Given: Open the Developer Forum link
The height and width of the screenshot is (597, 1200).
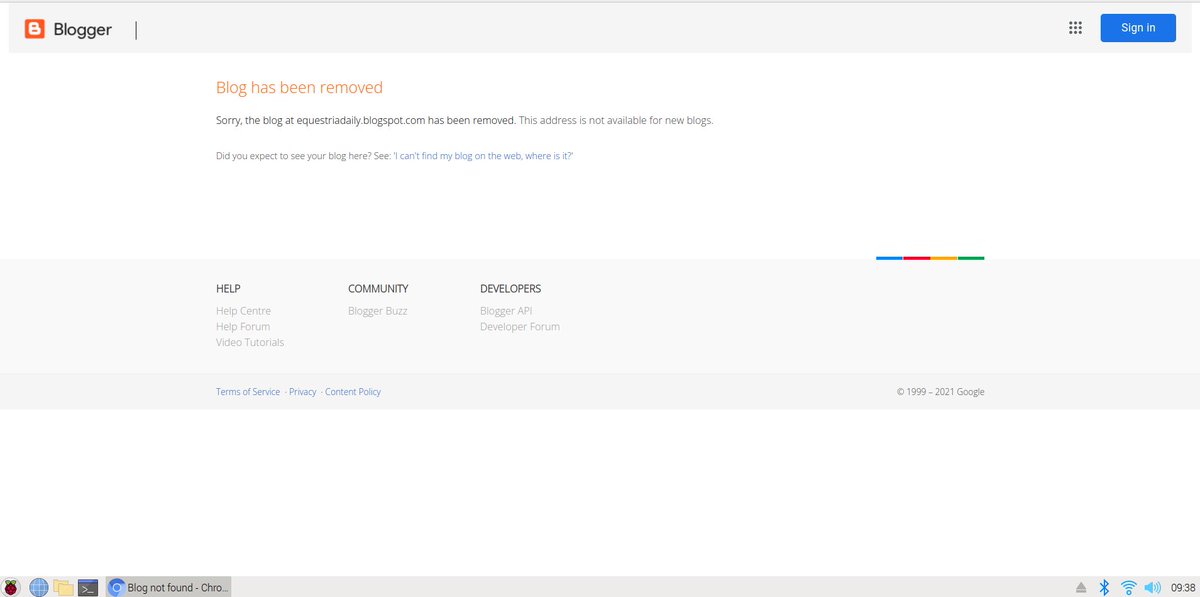Looking at the screenshot, I should pyautogui.click(x=520, y=327).
